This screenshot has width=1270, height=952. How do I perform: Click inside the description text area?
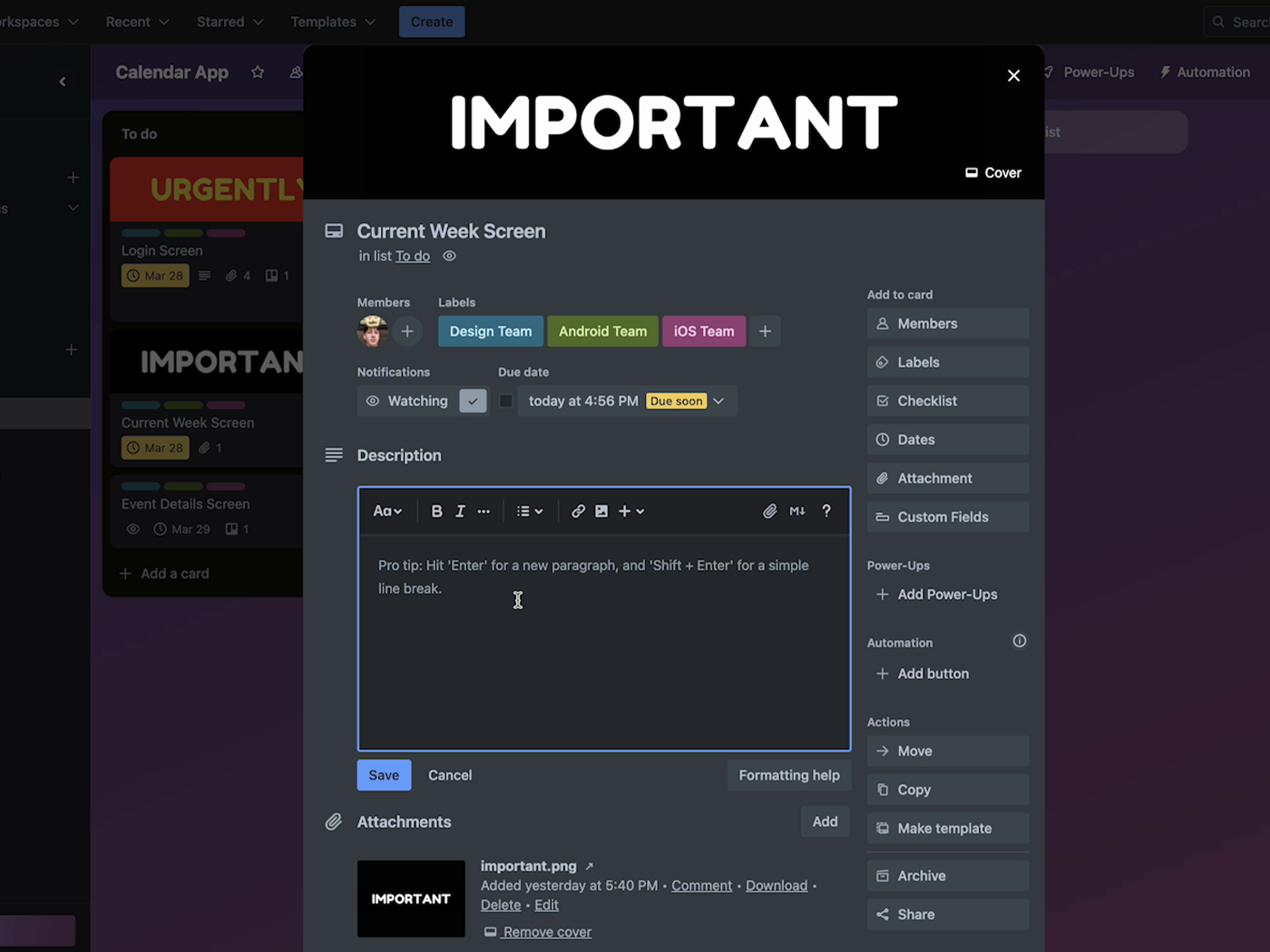(x=604, y=642)
